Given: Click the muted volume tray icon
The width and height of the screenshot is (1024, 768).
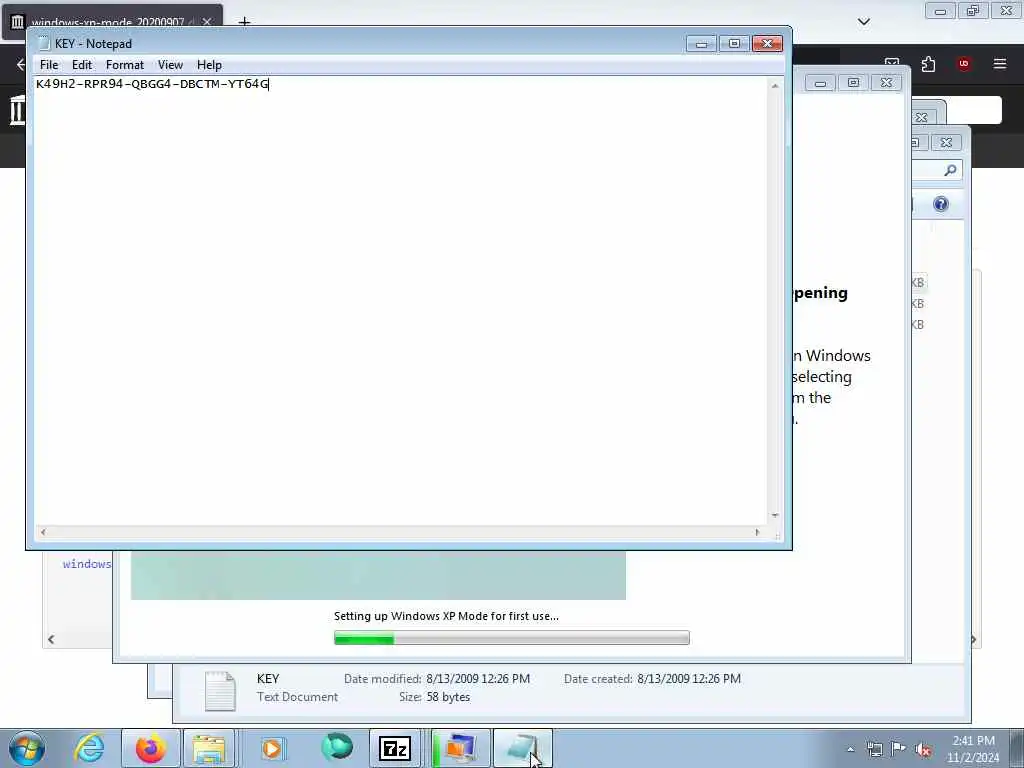Looking at the screenshot, I should (x=923, y=750).
